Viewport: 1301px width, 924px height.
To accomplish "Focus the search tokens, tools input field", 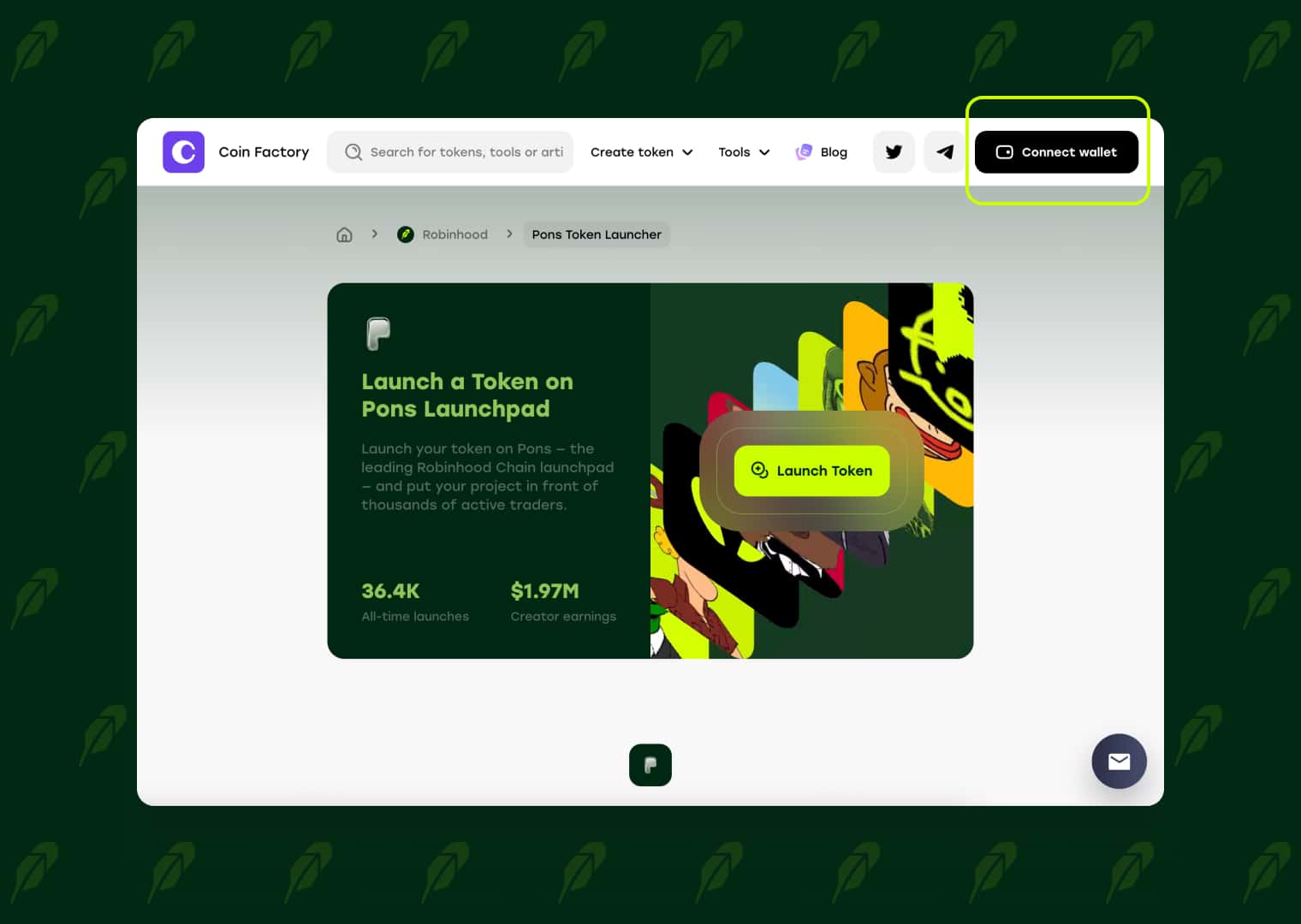I will point(450,152).
